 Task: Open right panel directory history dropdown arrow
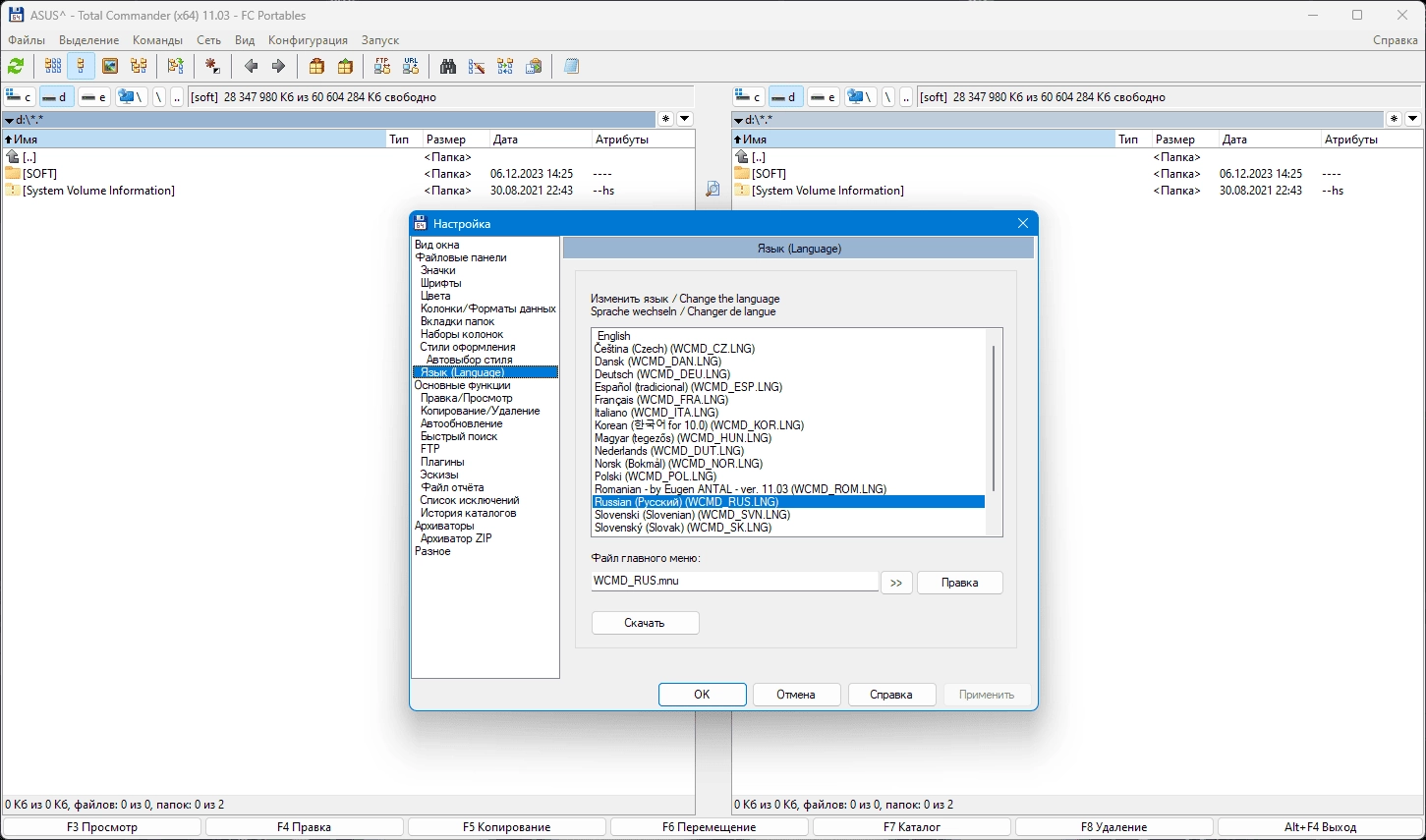coord(1413,119)
